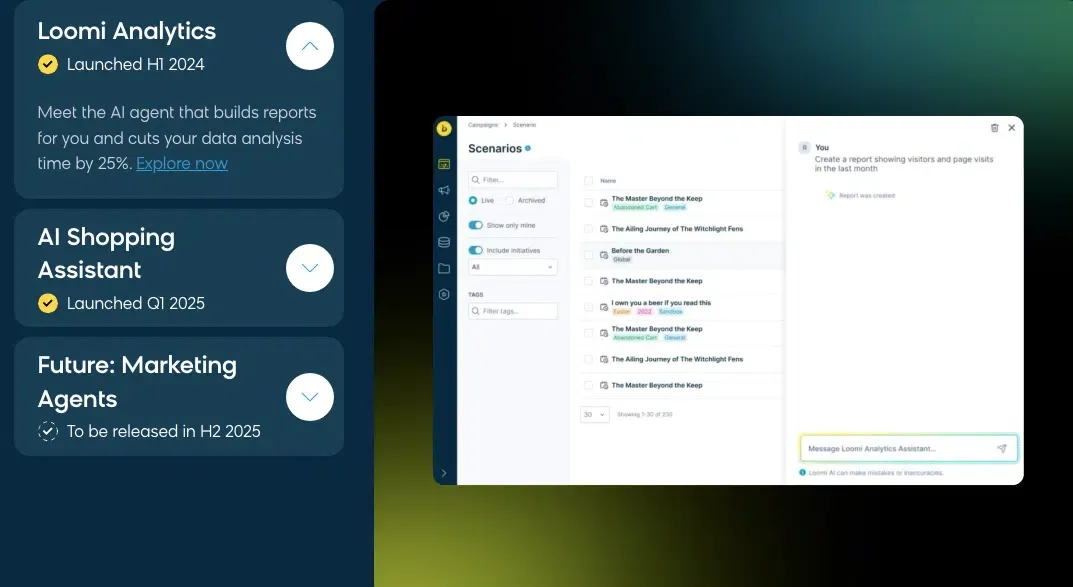Screen dimensions: 1073x587
Task: Select the Archived radio button
Action: (509, 200)
